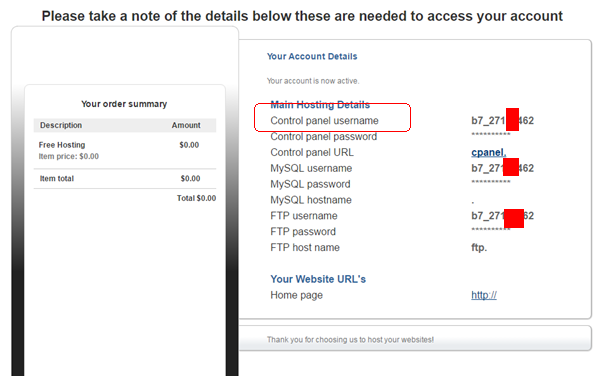Open the http:// home page link
The image size is (616, 376).
pyautogui.click(x=484, y=295)
